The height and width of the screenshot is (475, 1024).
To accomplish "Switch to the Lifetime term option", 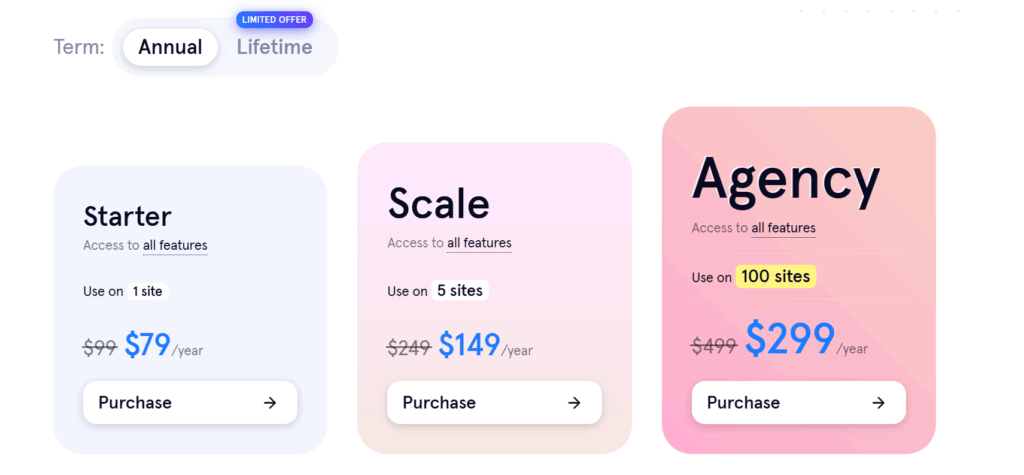I will click(274, 47).
